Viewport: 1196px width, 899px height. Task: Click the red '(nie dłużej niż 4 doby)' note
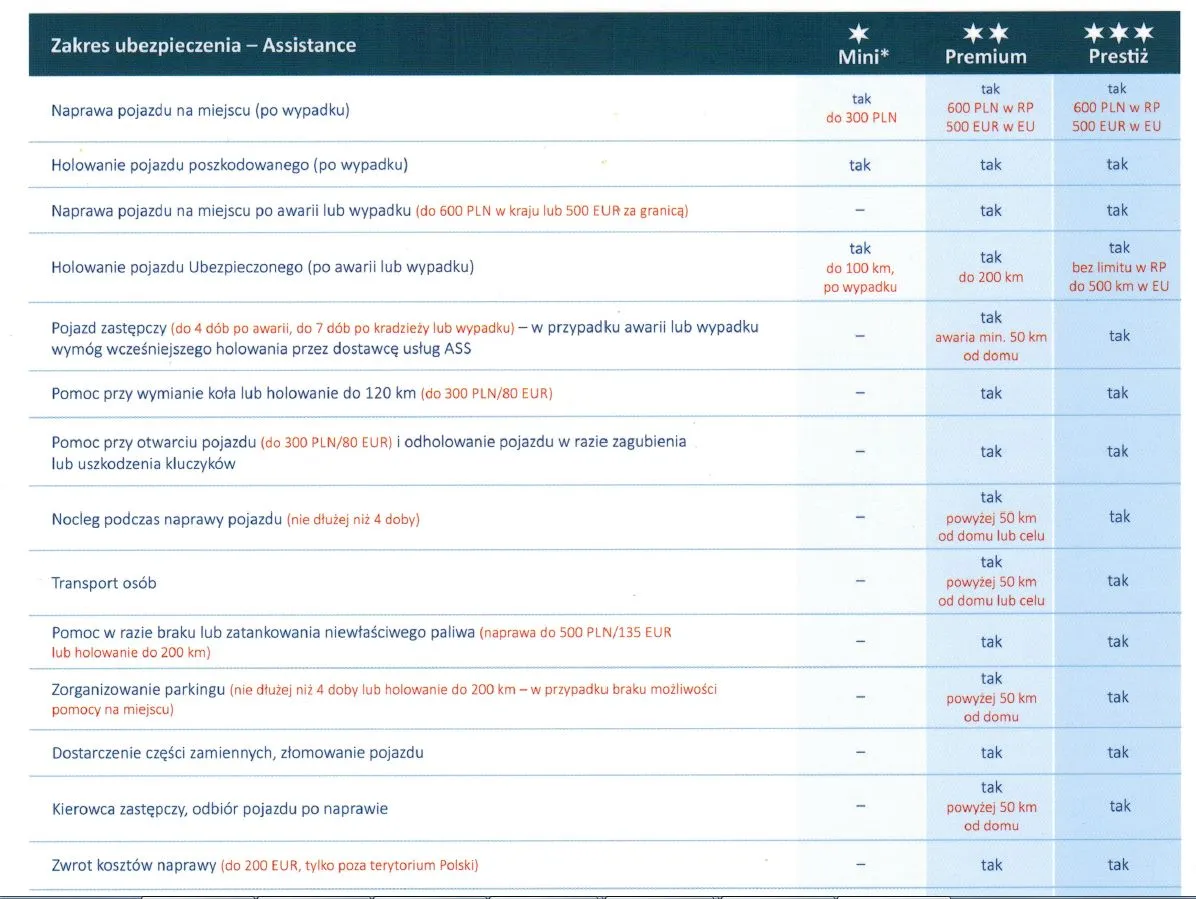pyautogui.click(x=353, y=520)
